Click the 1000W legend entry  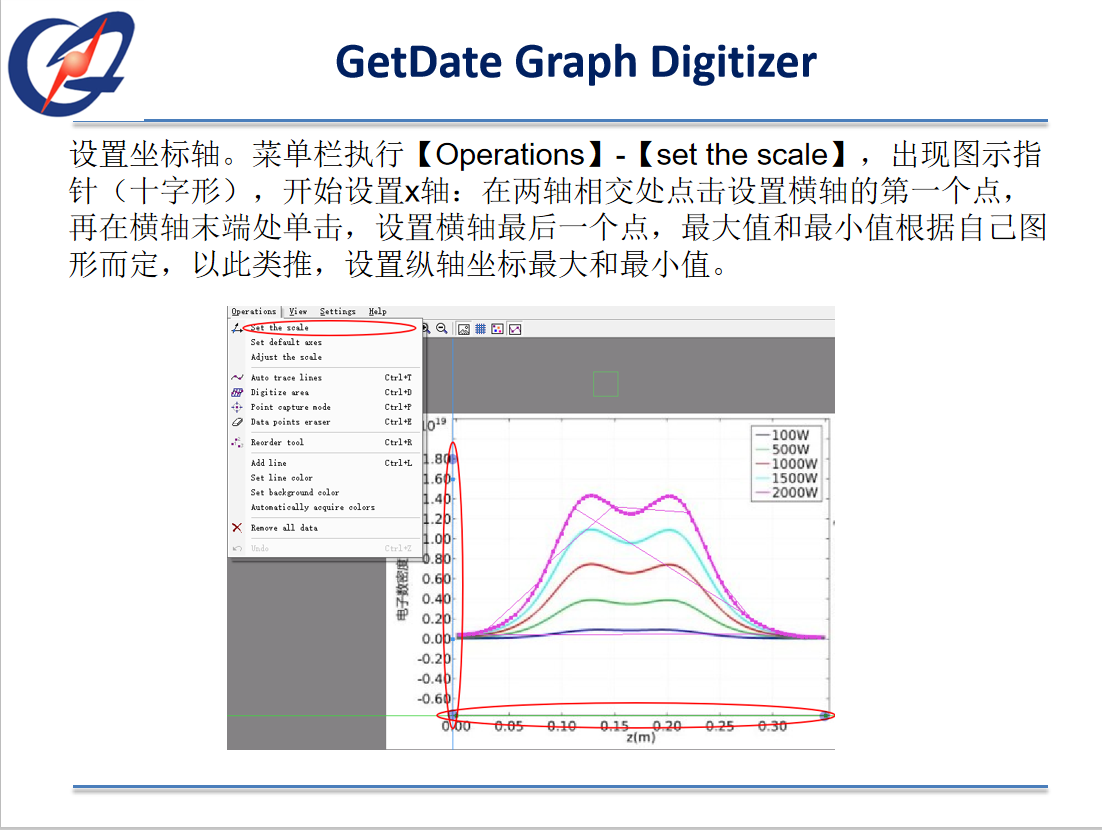[786, 464]
